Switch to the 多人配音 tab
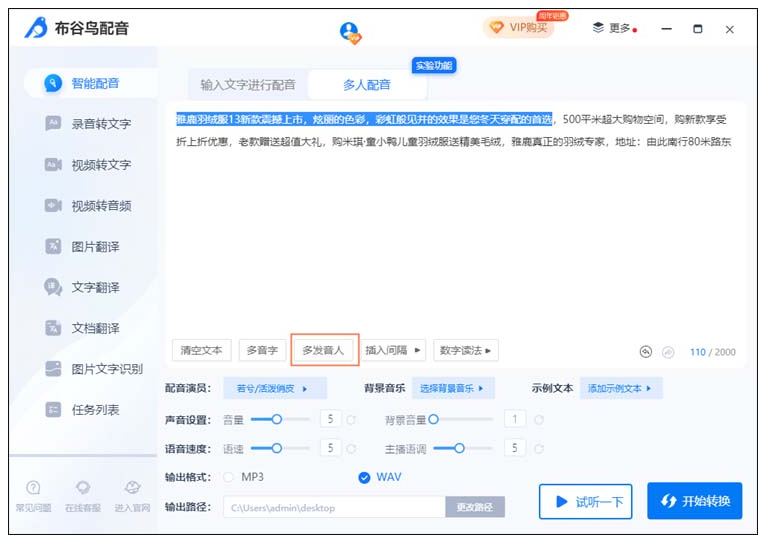766x543 pixels. point(366,86)
